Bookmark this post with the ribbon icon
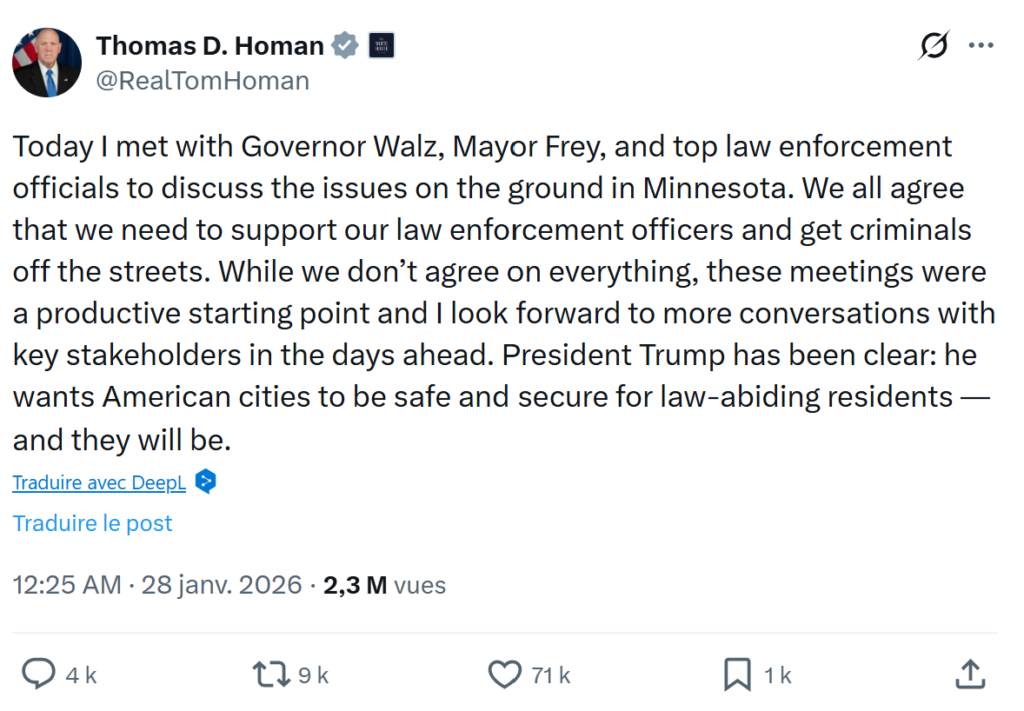This screenshot has height=711, width=1024. click(736, 675)
